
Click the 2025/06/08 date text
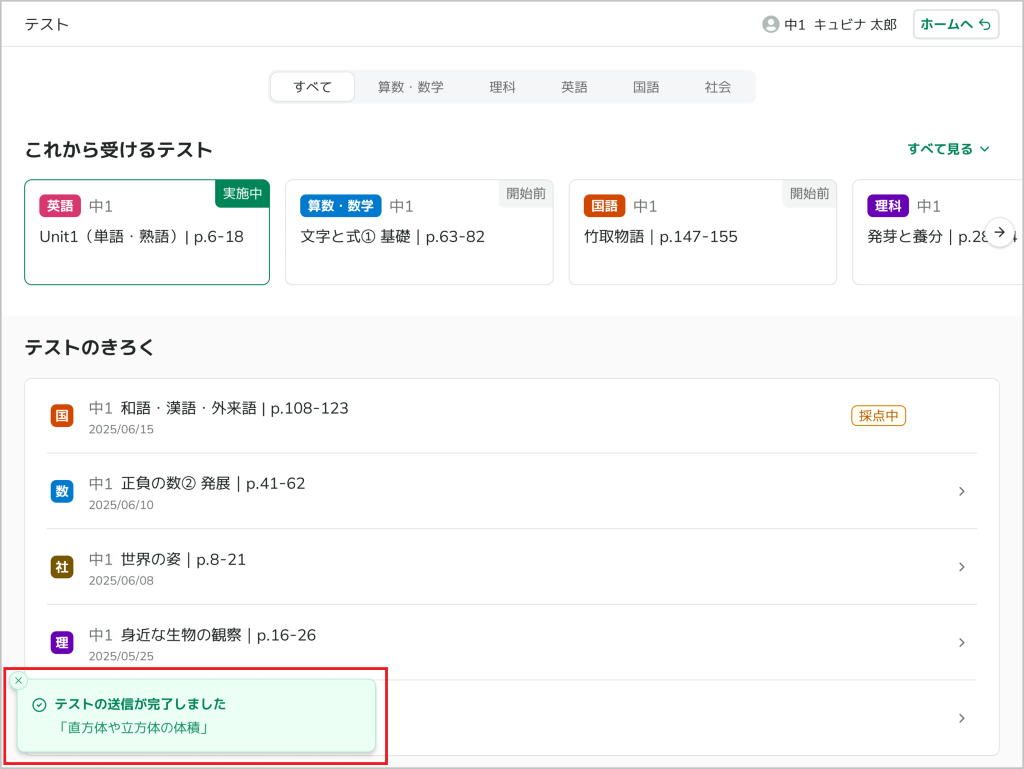point(121,581)
